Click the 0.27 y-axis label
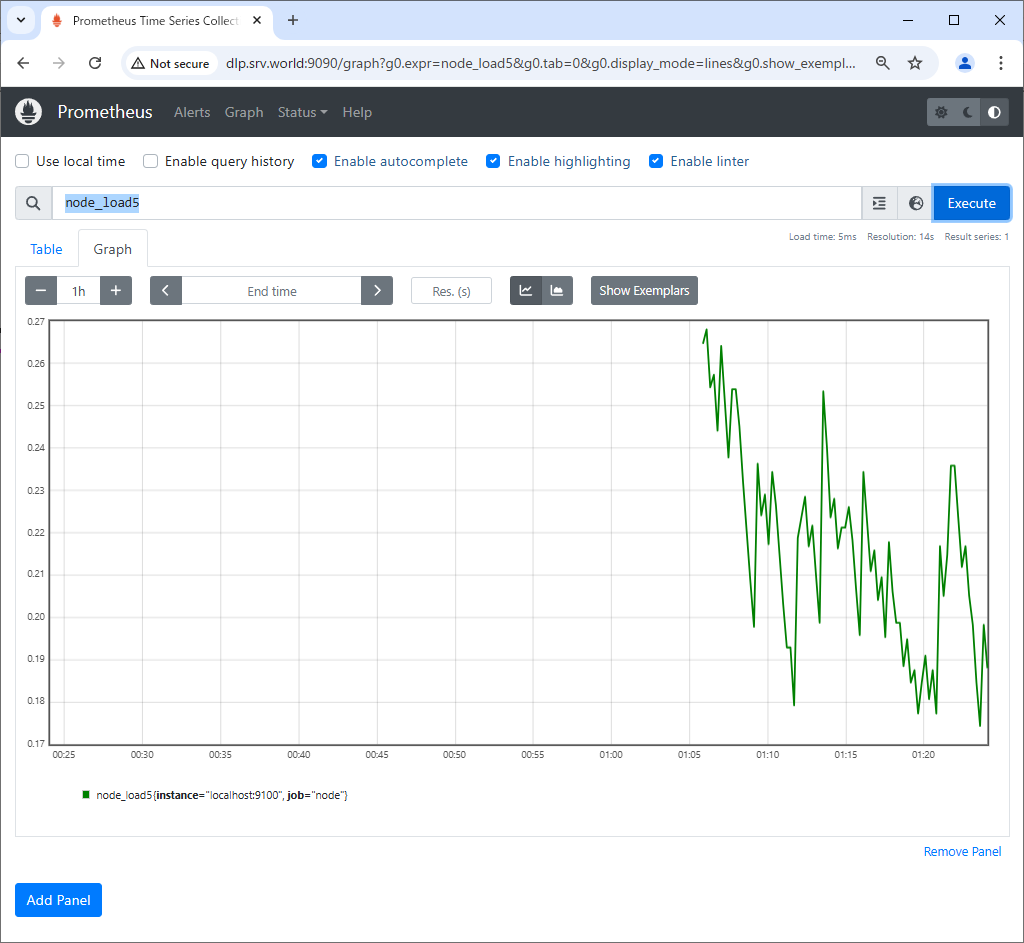 click(36, 321)
